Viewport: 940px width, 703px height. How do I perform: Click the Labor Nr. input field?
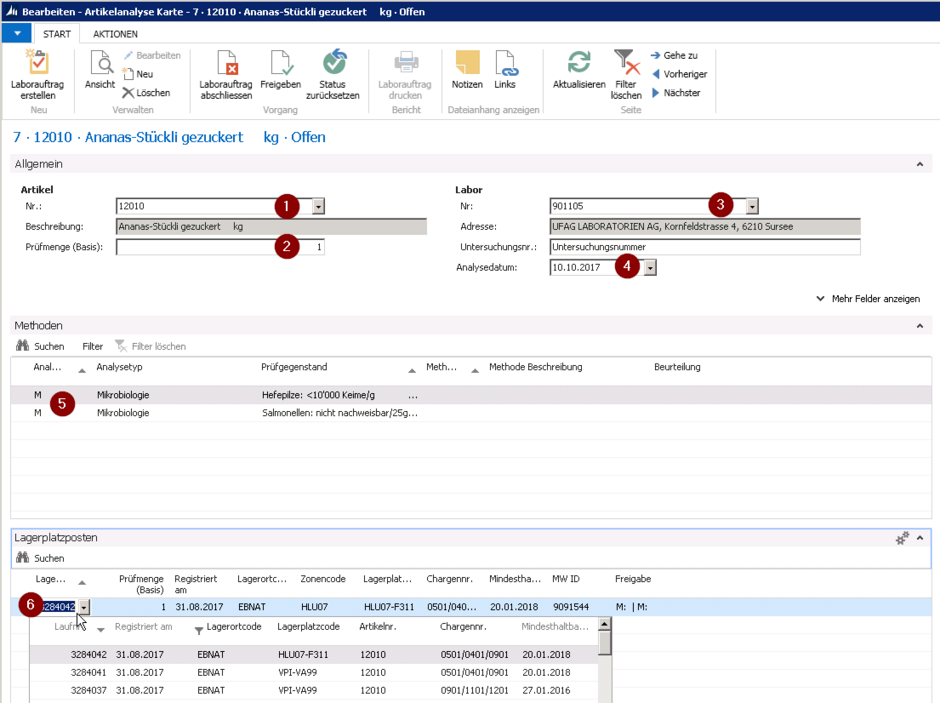pyautogui.click(x=648, y=206)
